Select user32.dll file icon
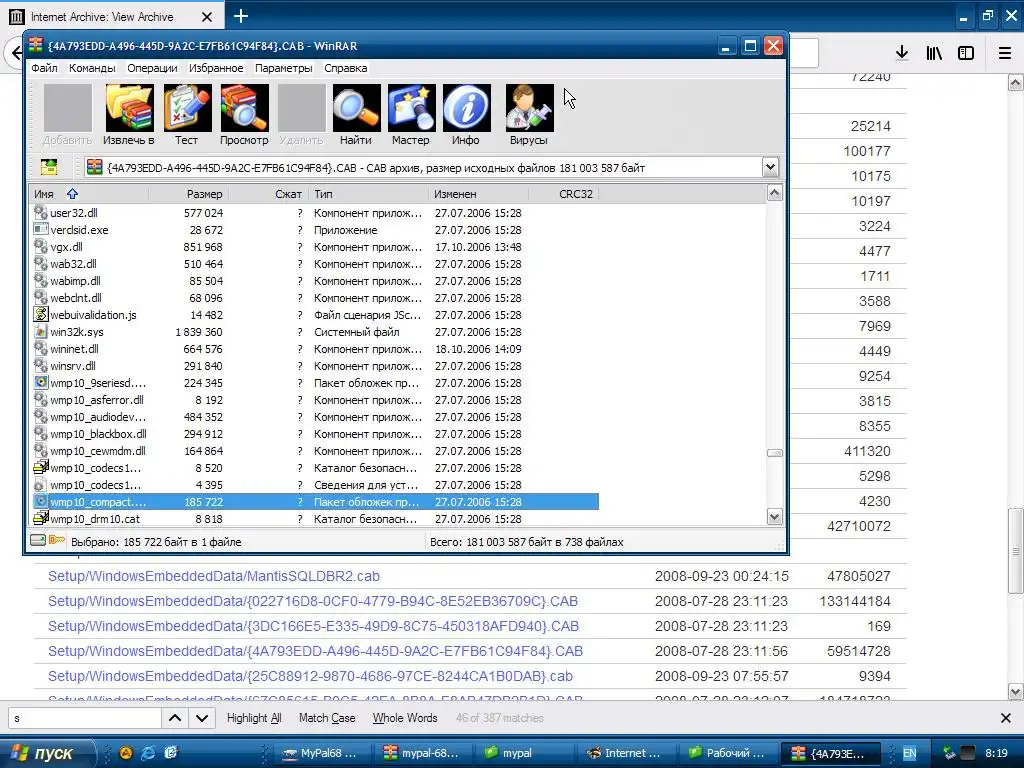Screen dimensions: 1024x768 tap(40, 212)
